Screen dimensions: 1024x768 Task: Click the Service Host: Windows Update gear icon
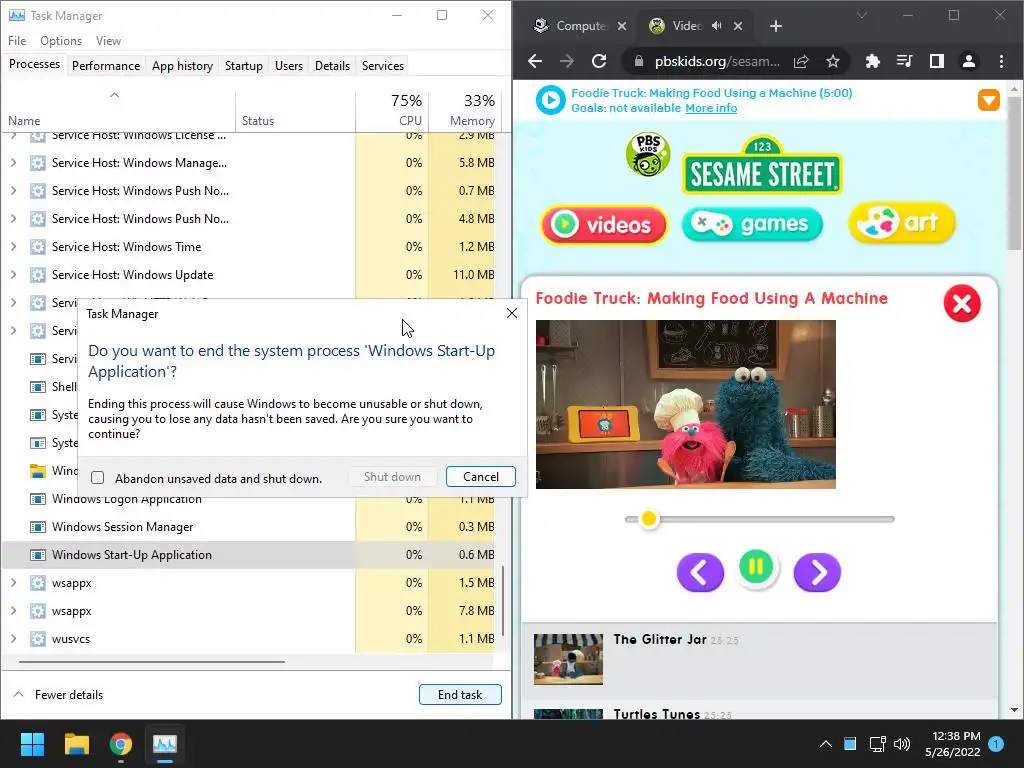pos(38,275)
